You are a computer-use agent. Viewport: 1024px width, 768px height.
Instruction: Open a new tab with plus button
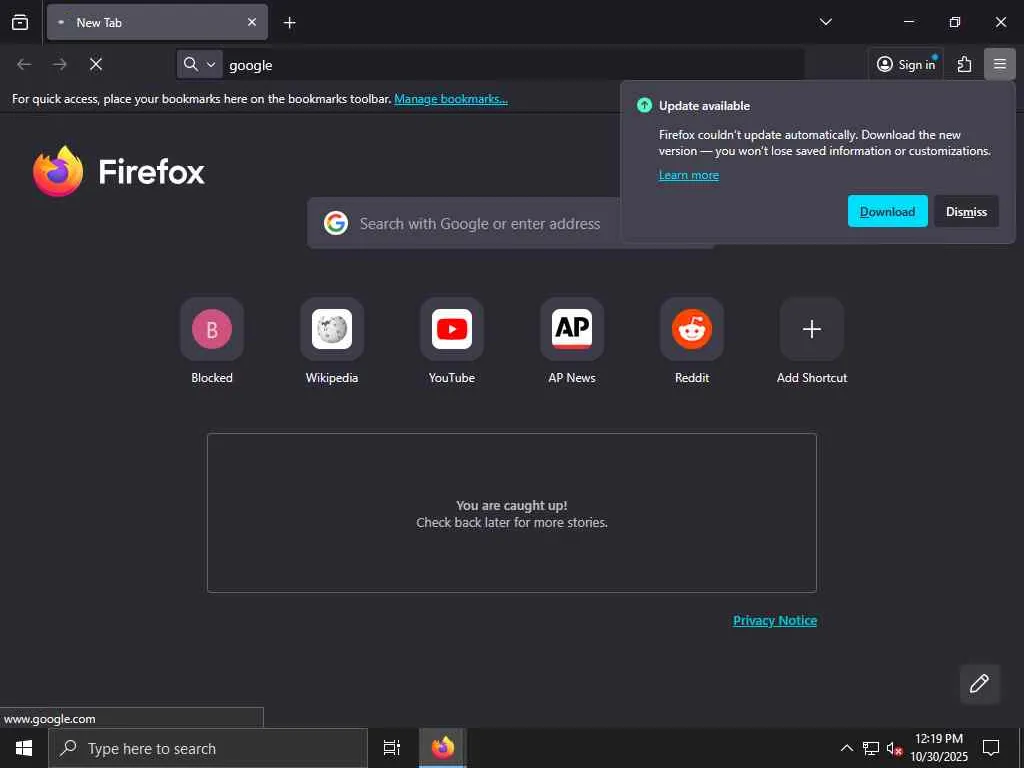point(289,23)
